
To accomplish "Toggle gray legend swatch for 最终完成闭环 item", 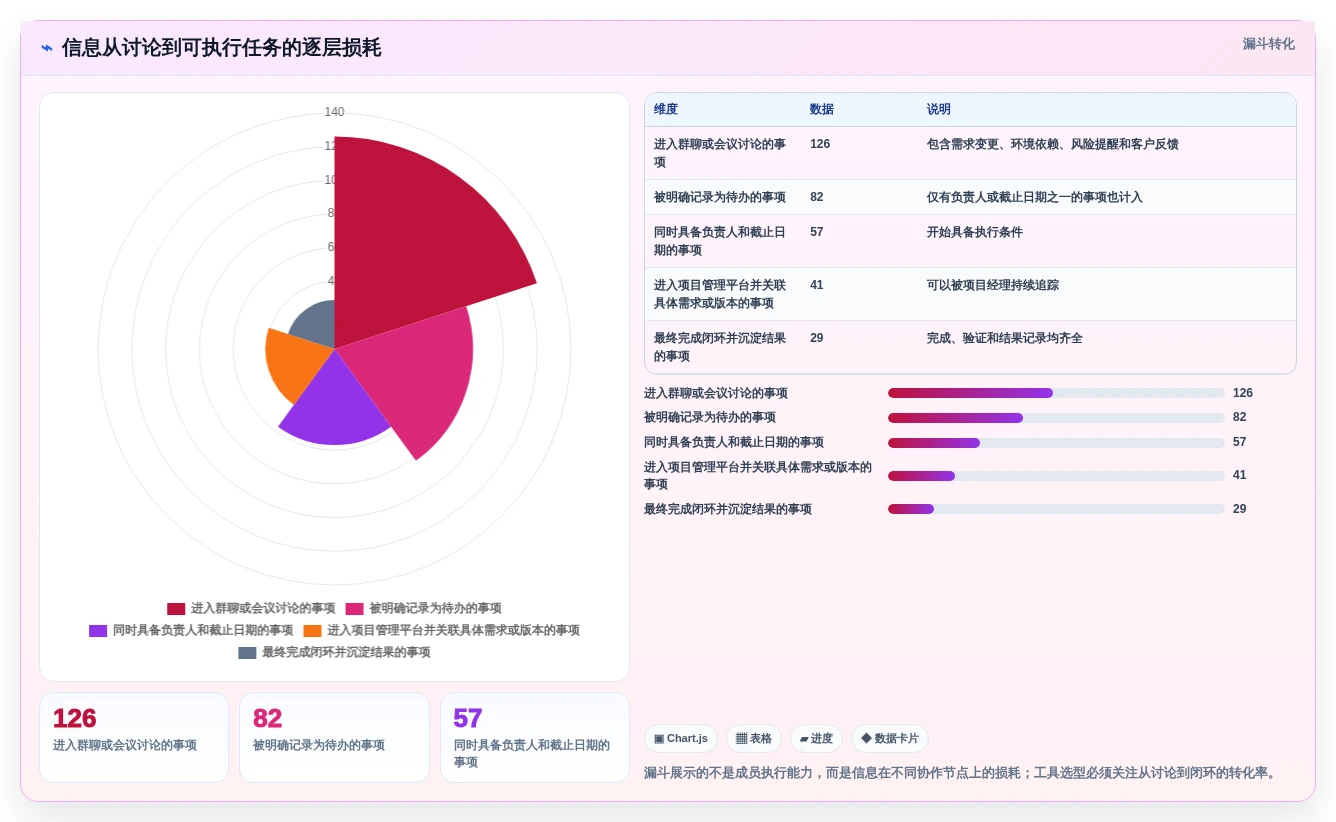I will tap(247, 652).
